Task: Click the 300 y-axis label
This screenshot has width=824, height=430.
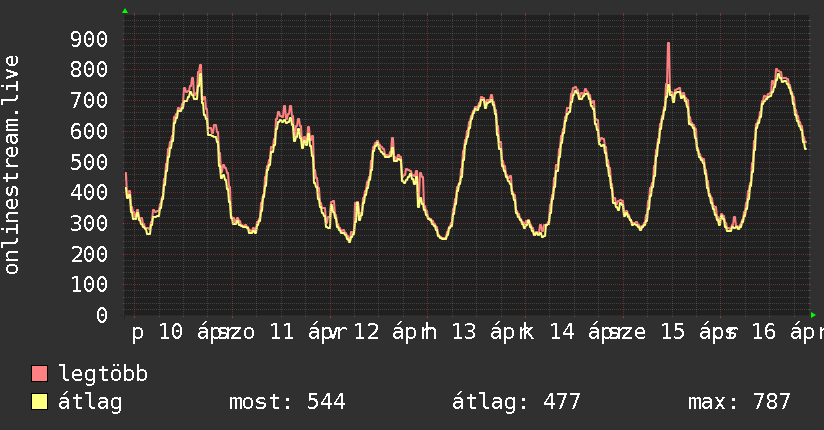Action: (x=89, y=223)
